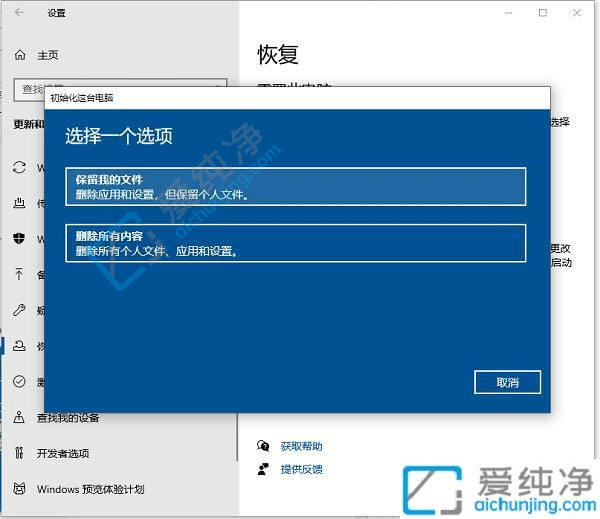Open 查找我的设备 in the sidebar
This screenshot has width=600, height=519.
click(68, 418)
